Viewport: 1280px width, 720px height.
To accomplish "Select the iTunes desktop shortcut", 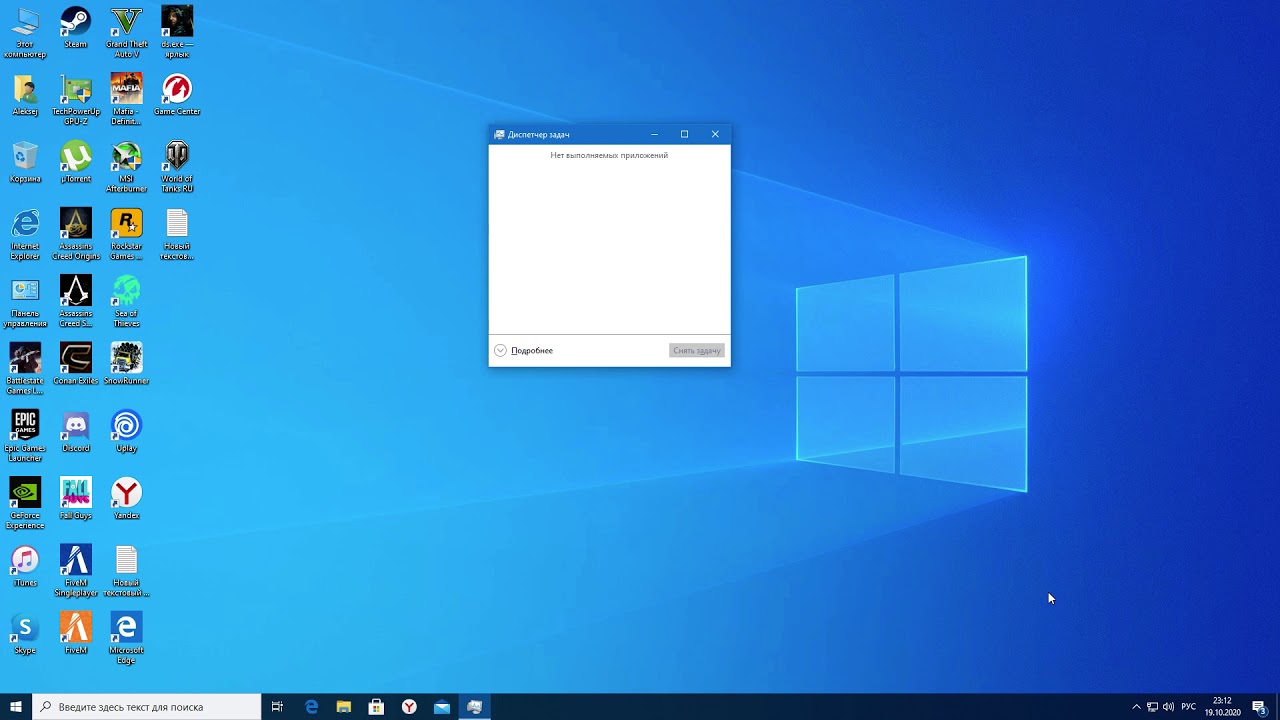I will pyautogui.click(x=25, y=564).
